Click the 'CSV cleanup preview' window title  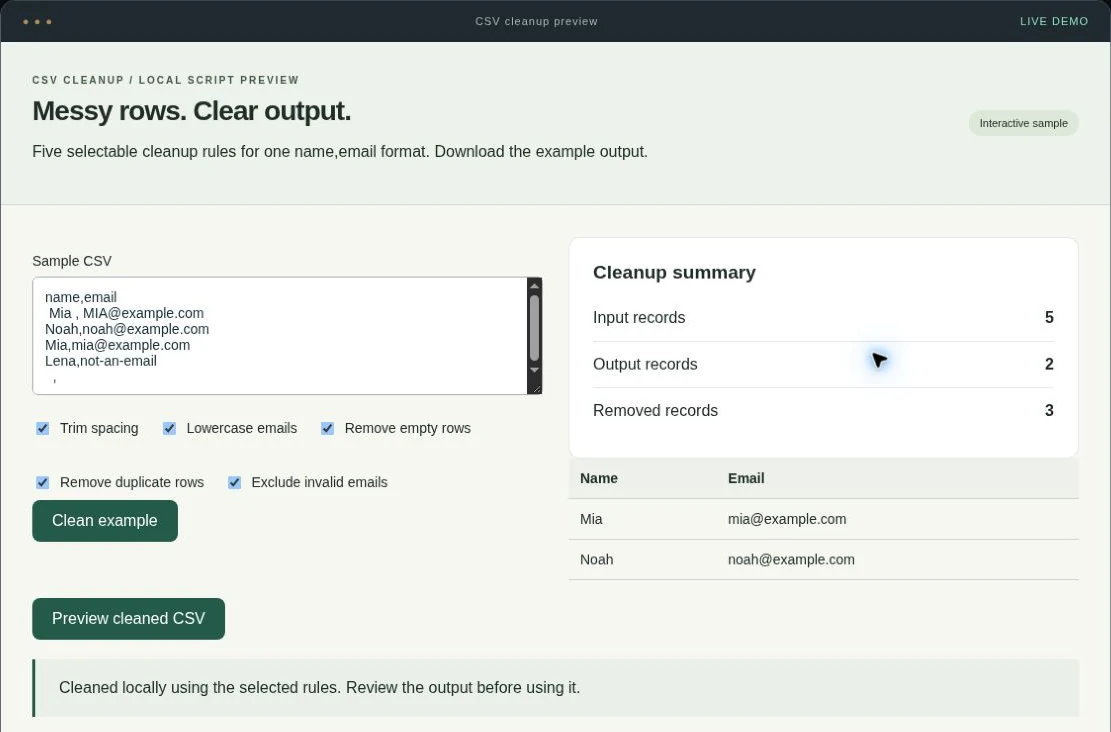(536, 21)
